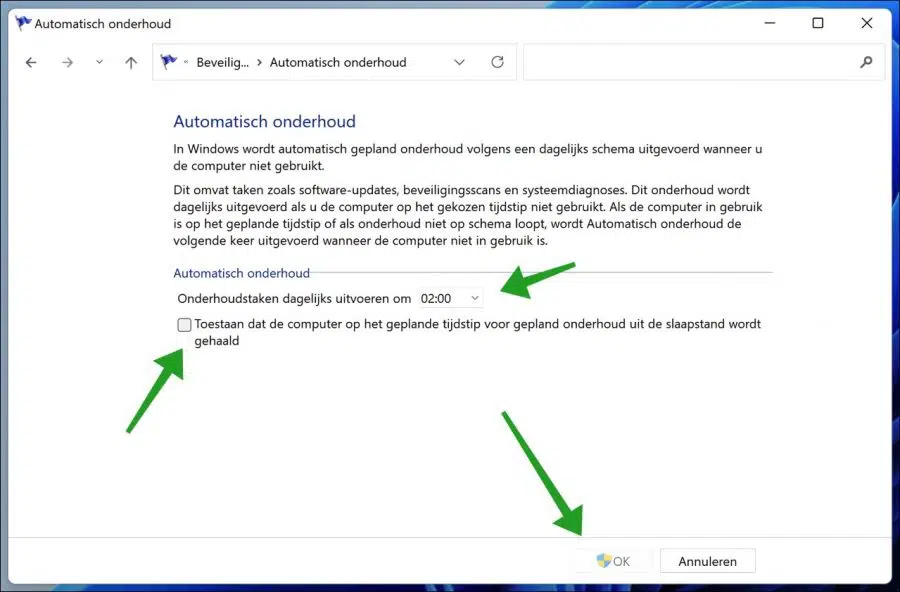Viewport: 900px width, 592px height.
Task: Go up one level with up arrow
Action: coord(131,62)
